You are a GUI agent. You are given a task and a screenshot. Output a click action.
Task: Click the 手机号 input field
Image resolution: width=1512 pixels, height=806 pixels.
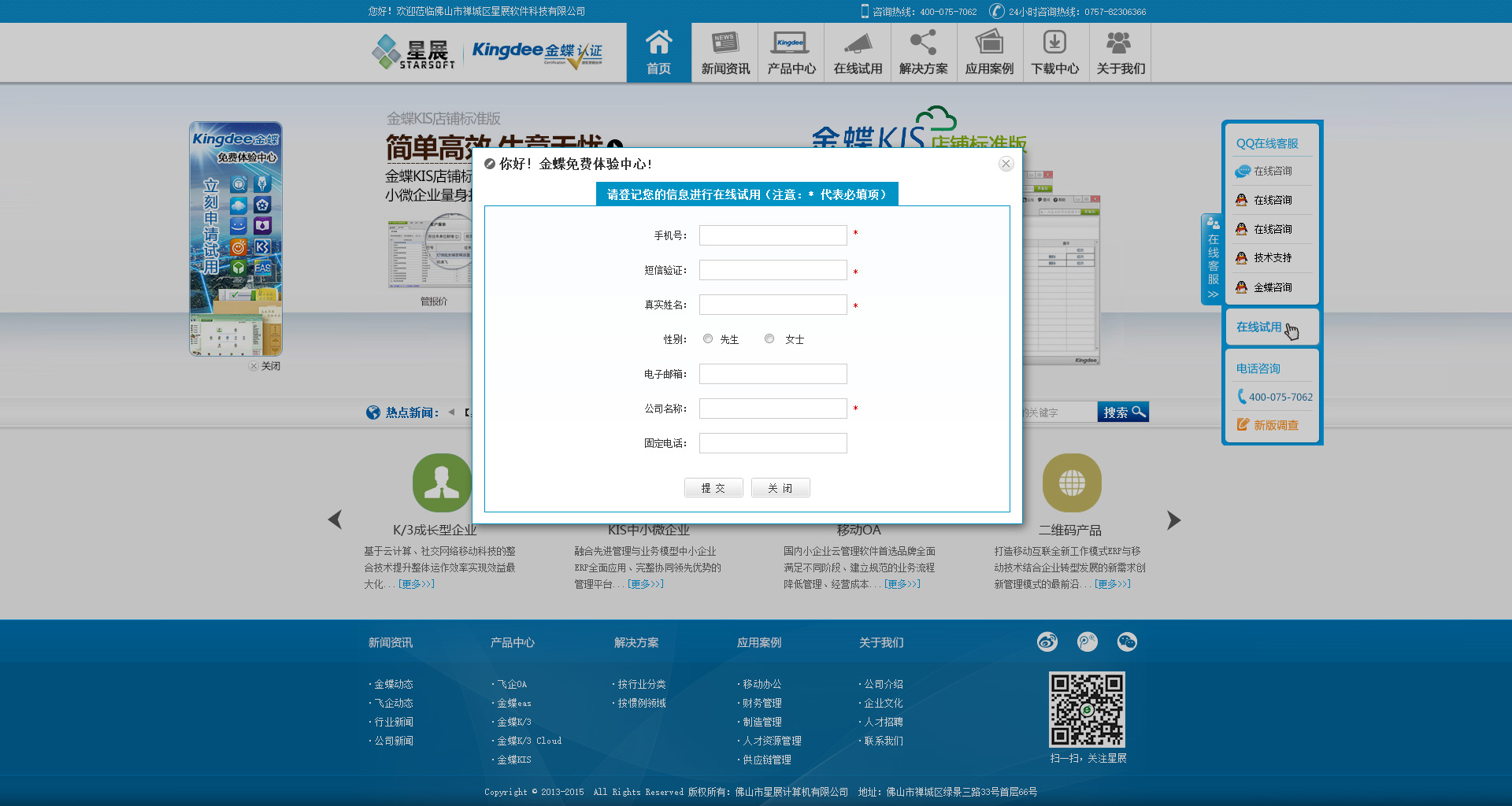[773, 235]
